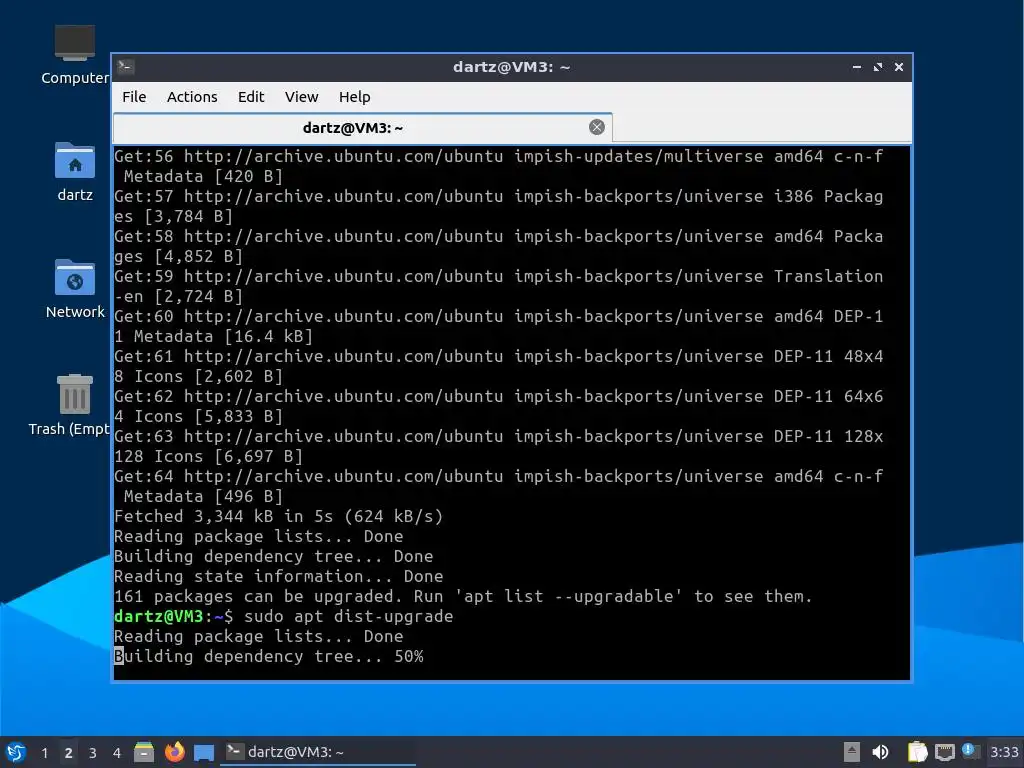Open the clipboard manager tray icon

tap(917, 752)
